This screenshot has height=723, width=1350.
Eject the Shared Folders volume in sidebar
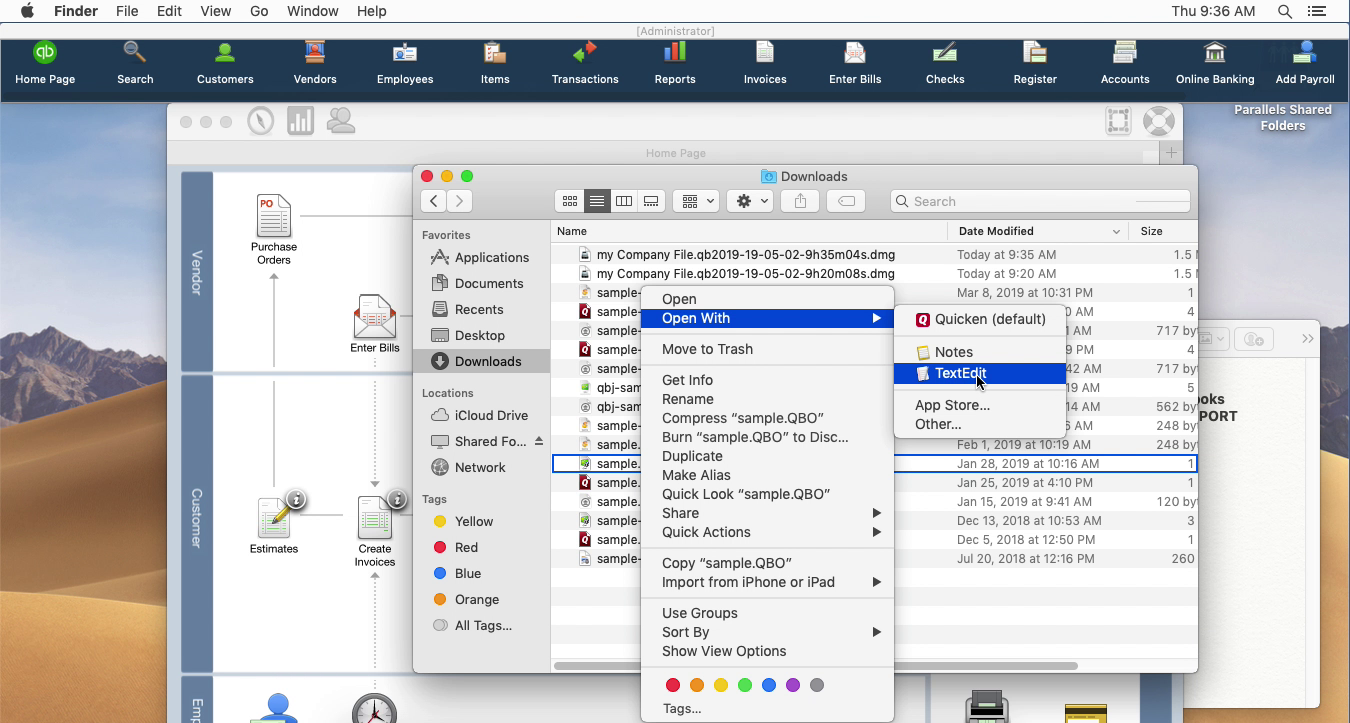coord(539,441)
